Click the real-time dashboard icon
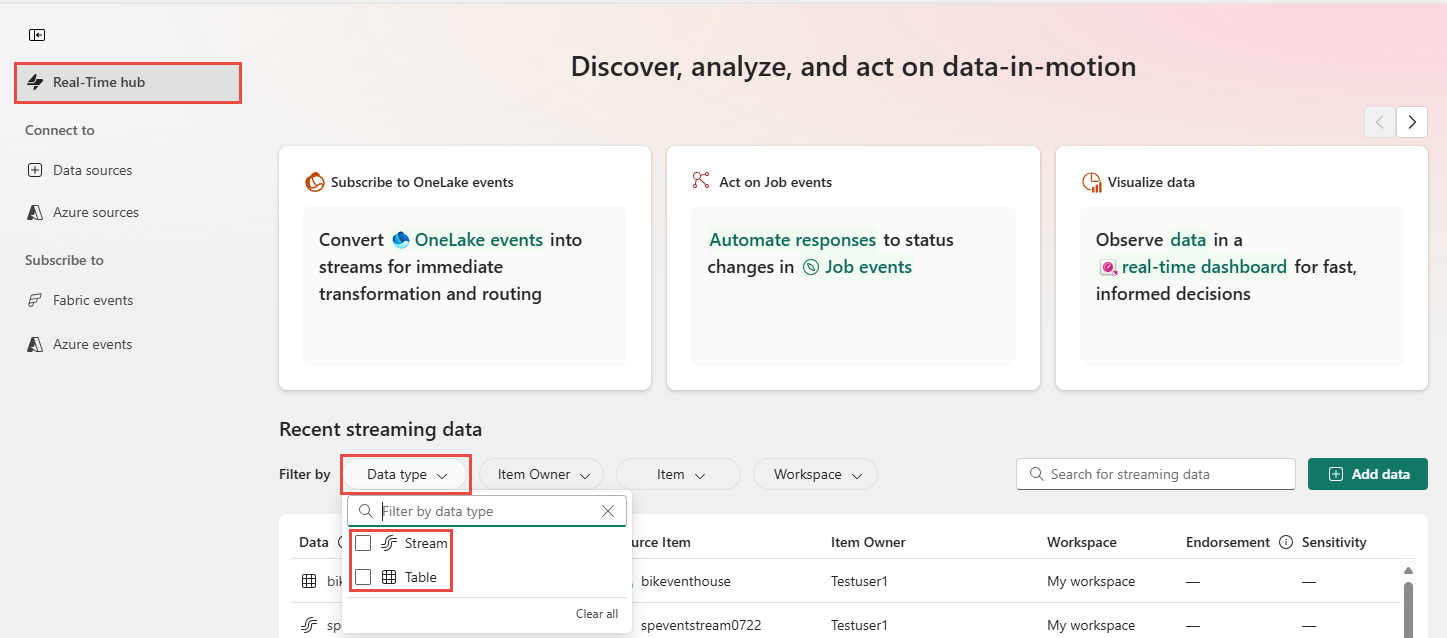The height and width of the screenshot is (638, 1447). tap(1108, 268)
